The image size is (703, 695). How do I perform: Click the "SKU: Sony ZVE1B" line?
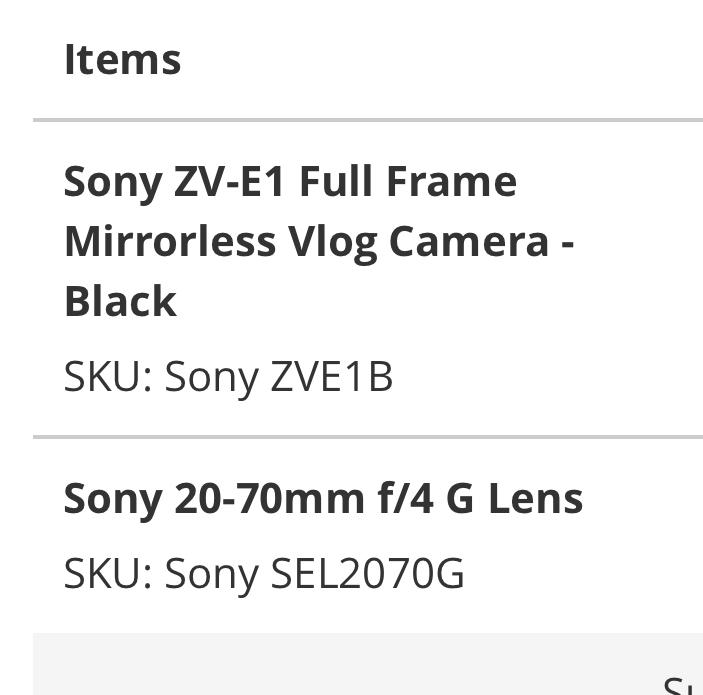click(x=228, y=377)
